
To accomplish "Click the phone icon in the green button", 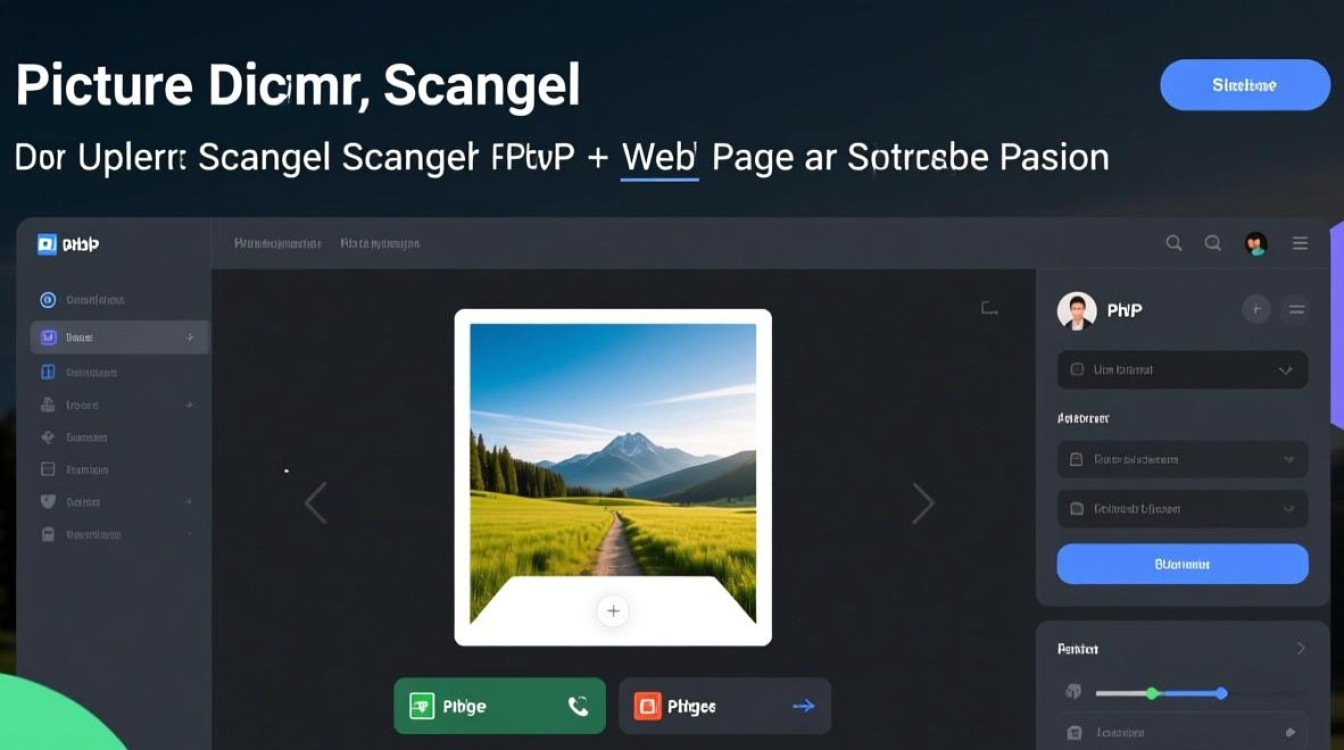I will (x=578, y=706).
